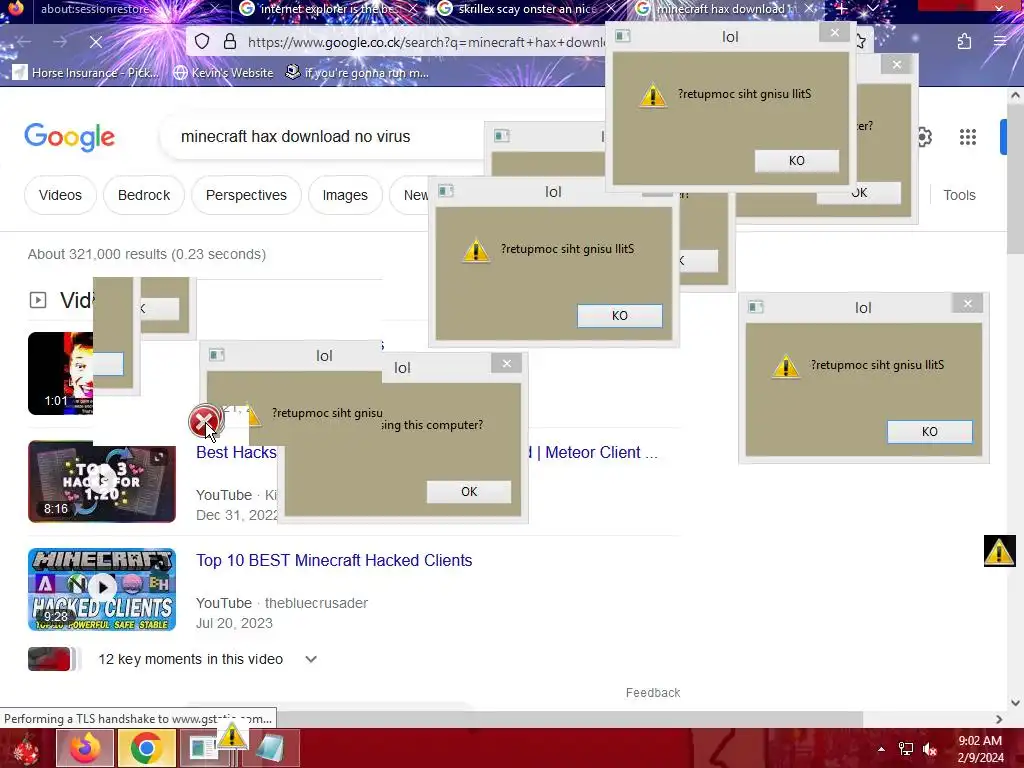Open Kevin's Website bookmark
Screen dimensions: 1024x768
pyautogui.click(x=223, y=72)
